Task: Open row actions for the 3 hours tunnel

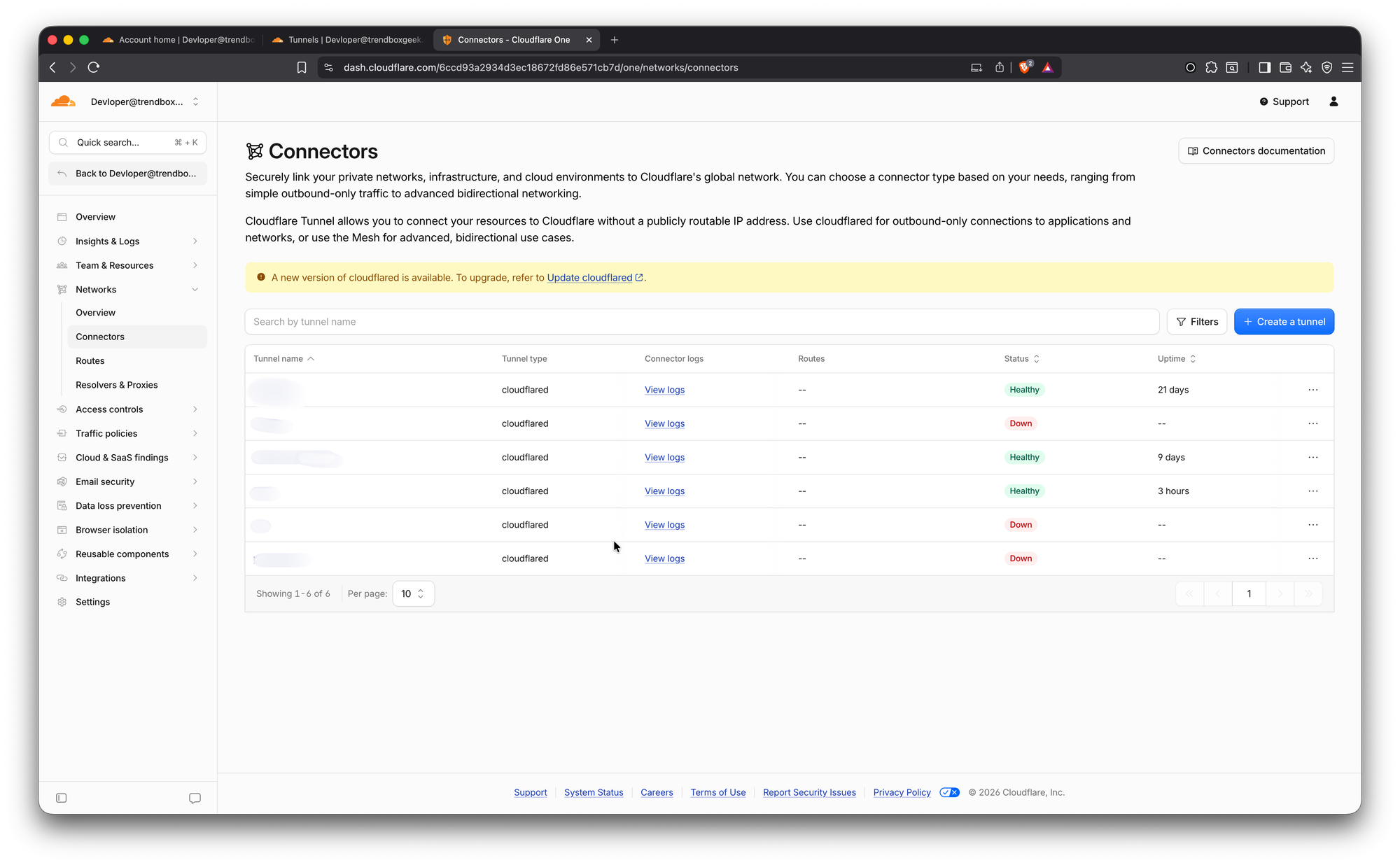Action: [x=1313, y=491]
